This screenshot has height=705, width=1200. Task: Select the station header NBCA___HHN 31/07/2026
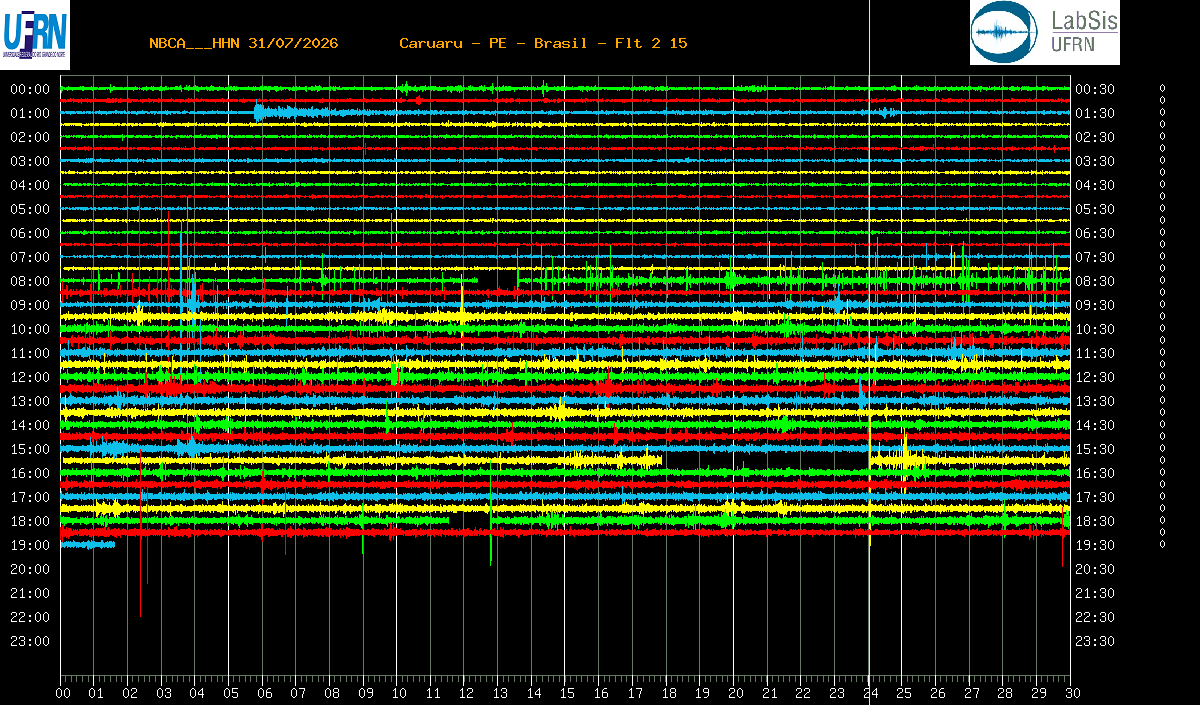243,43
